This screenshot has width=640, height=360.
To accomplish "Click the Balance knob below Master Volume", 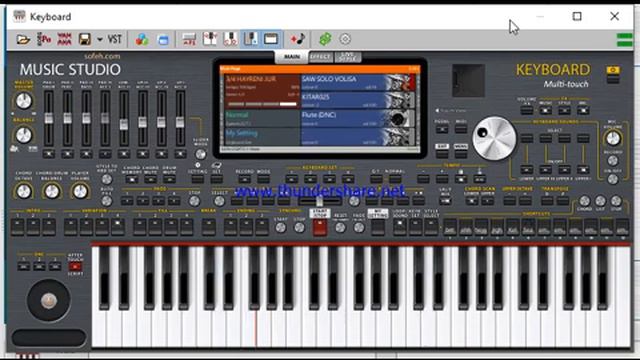I will click(24, 135).
